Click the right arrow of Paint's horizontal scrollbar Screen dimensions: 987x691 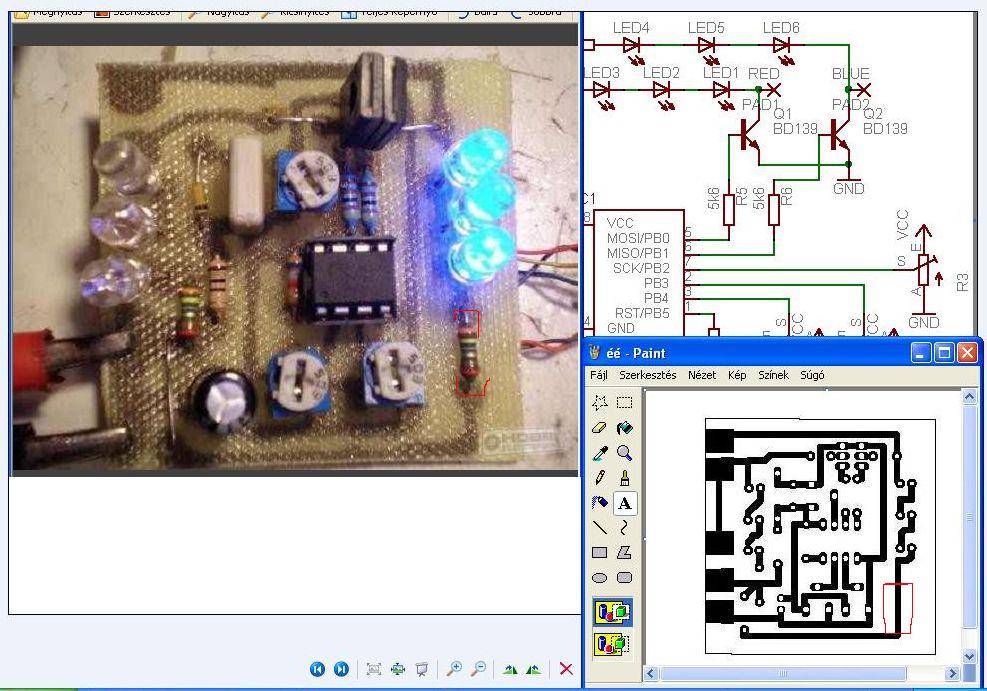[952, 673]
